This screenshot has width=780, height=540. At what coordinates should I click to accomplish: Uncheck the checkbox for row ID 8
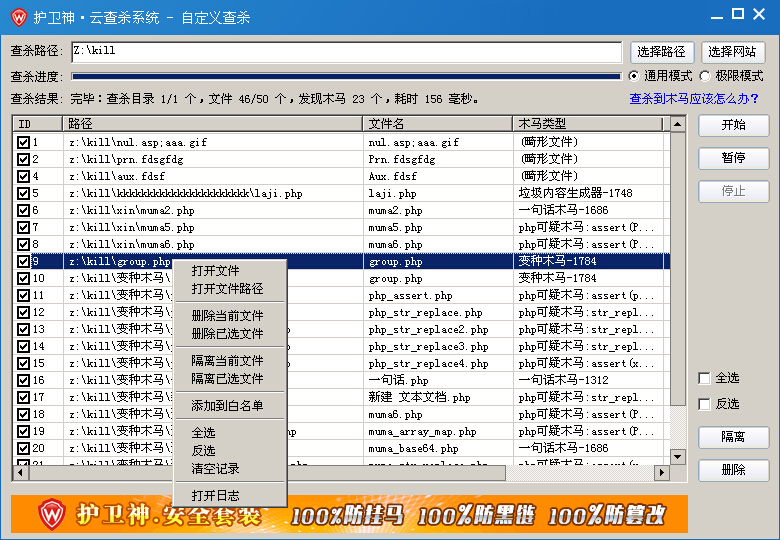23,244
